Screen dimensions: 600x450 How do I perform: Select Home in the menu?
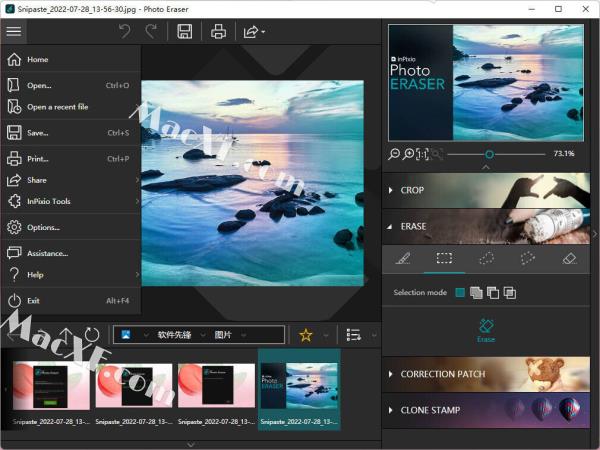click(x=71, y=59)
